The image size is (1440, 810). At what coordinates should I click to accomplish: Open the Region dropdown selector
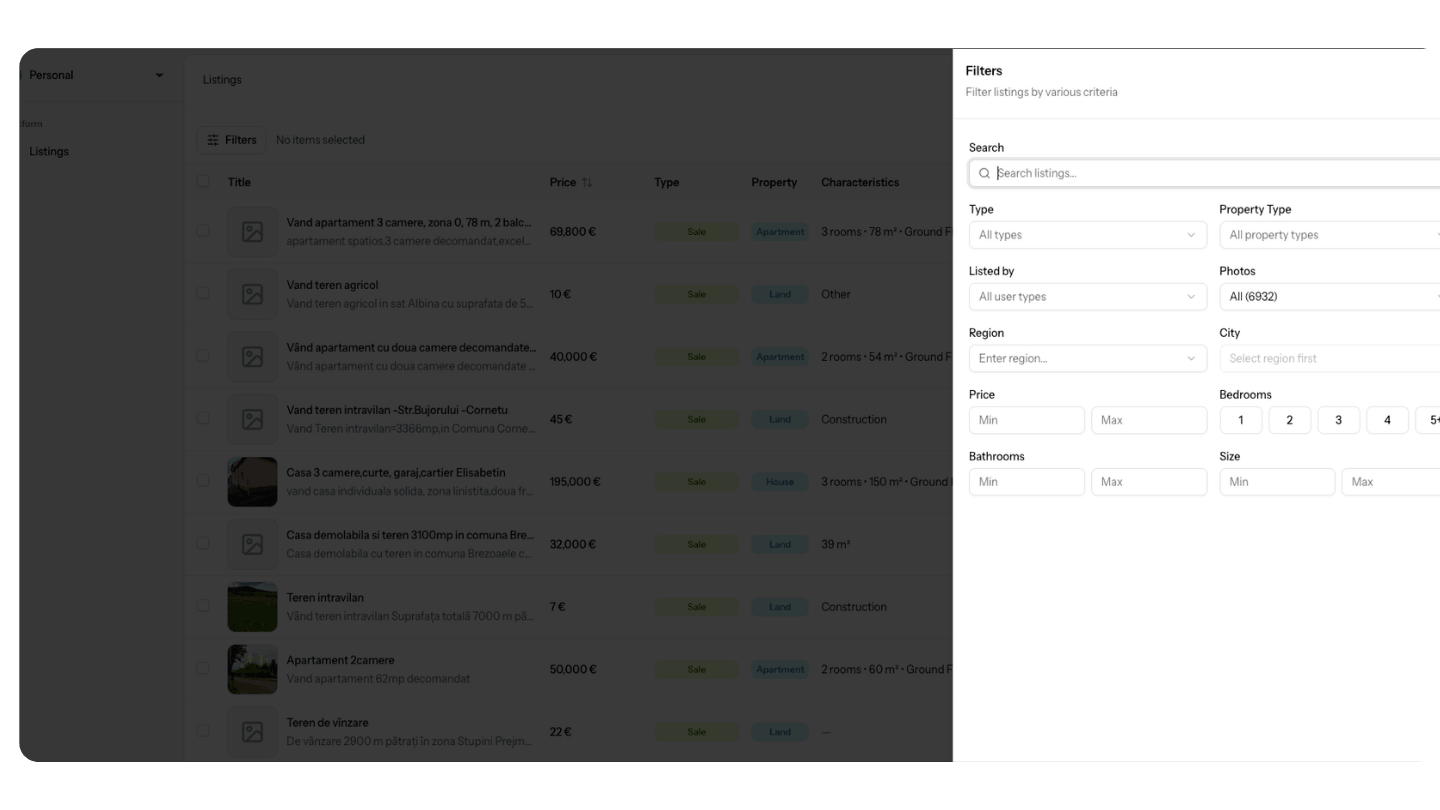tap(1087, 358)
